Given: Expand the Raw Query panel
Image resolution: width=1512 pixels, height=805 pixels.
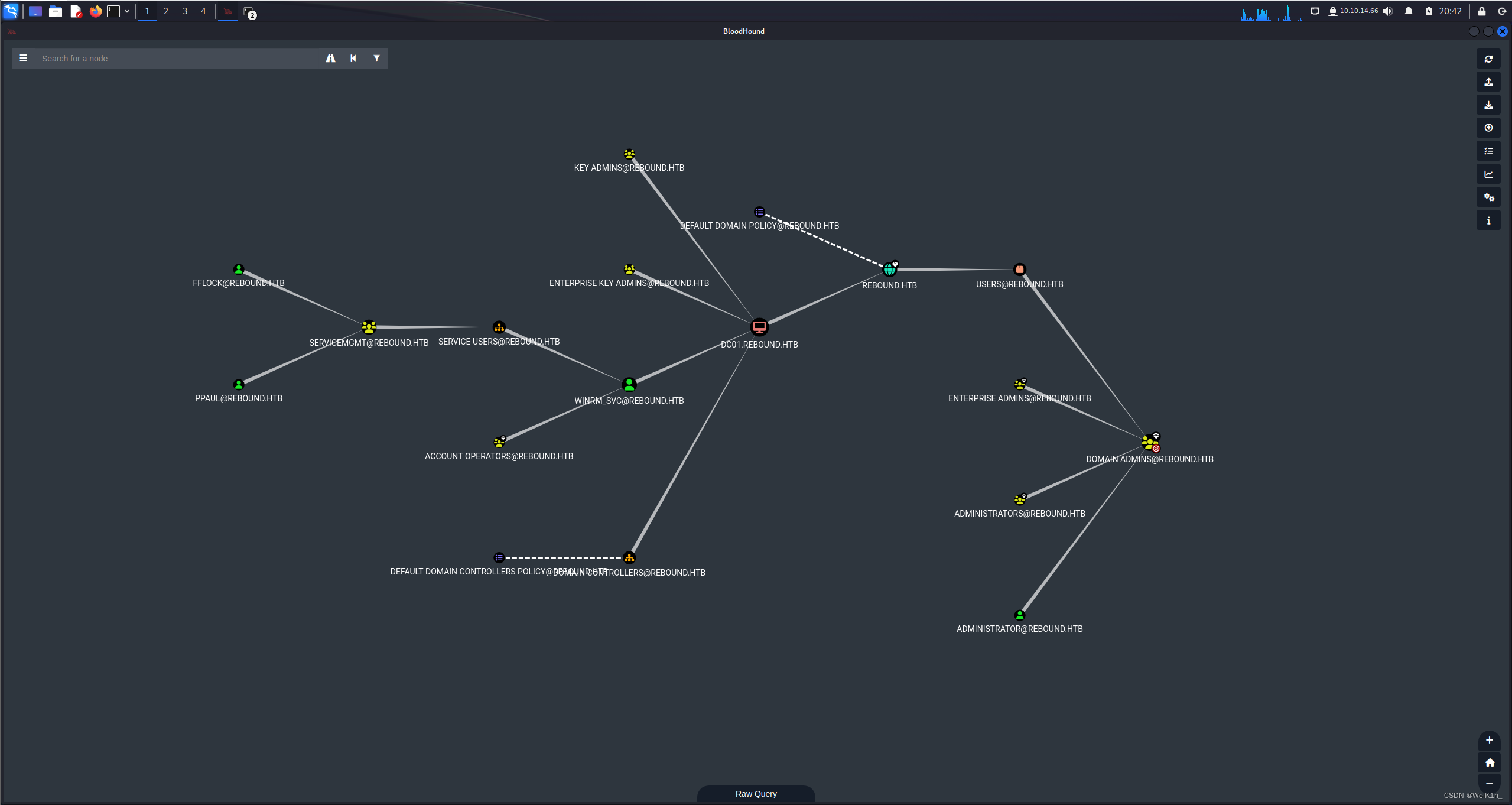Looking at the screenshot, I should [756, 794].
